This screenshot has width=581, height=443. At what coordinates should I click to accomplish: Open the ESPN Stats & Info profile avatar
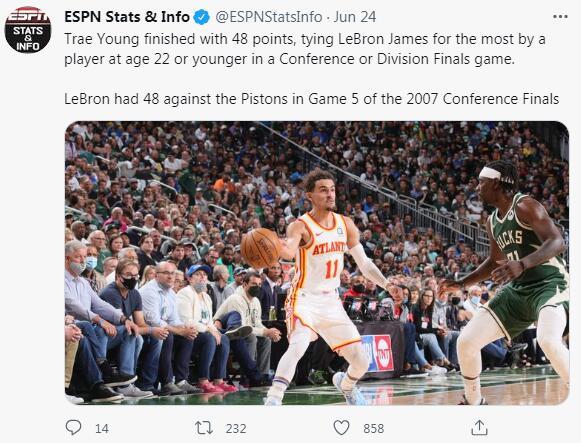tap(28, 29)
